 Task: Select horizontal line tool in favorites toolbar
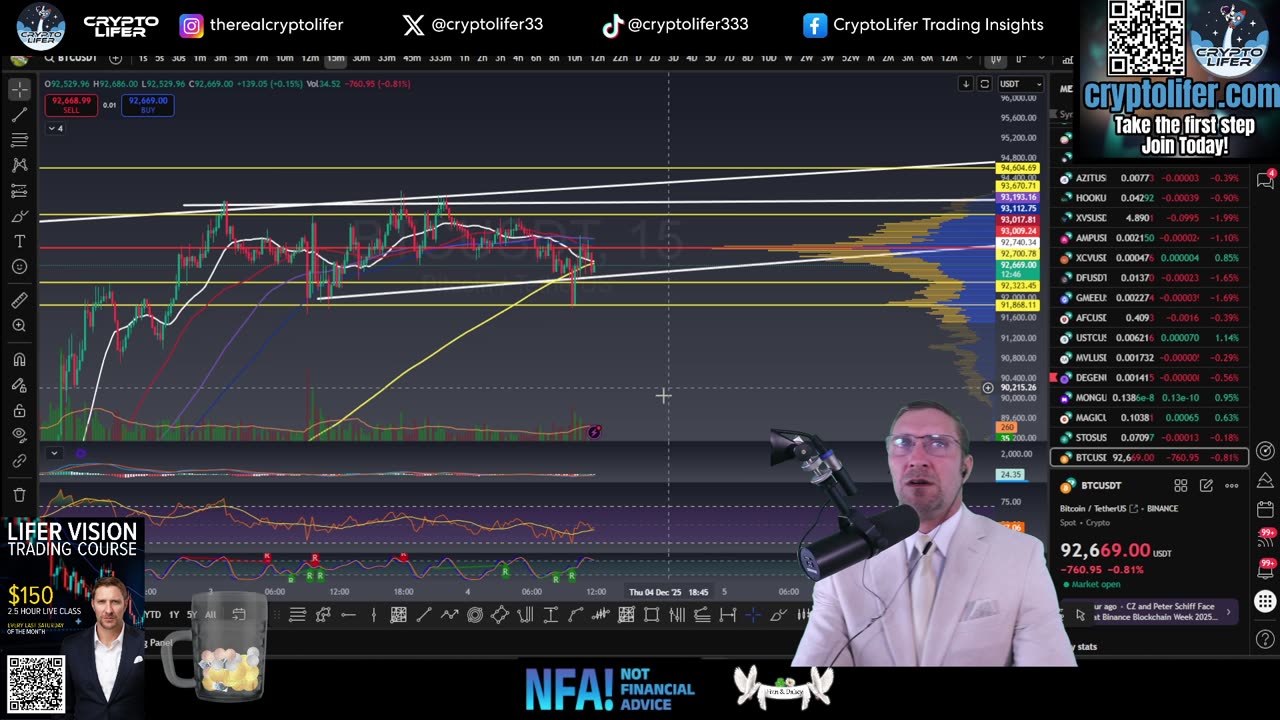pos(348,615)
